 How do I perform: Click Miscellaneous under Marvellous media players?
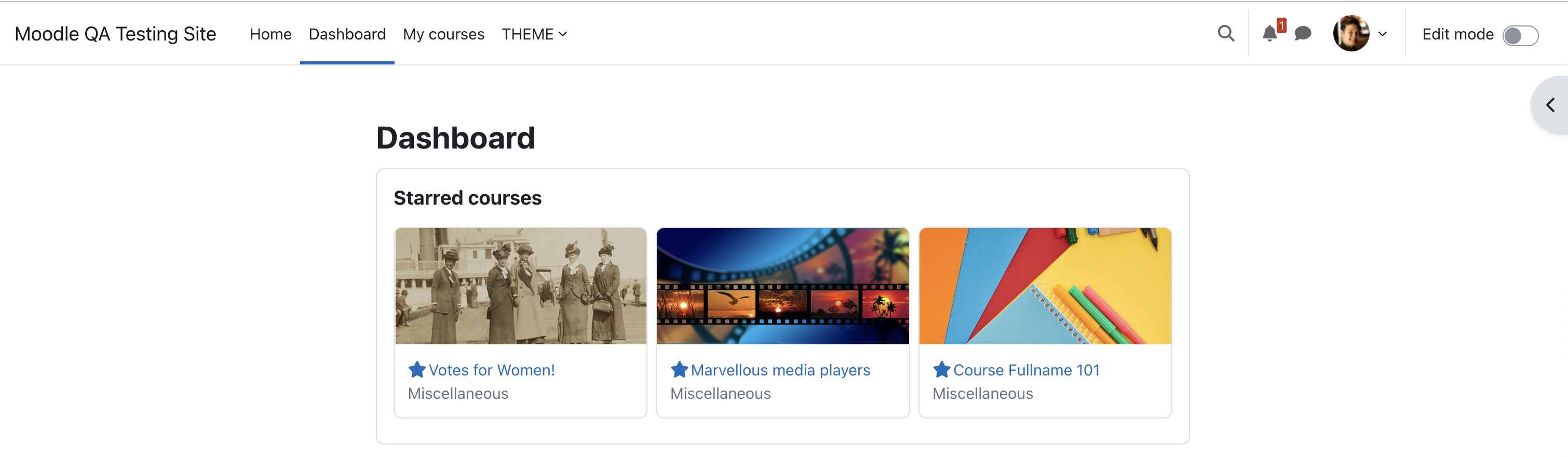click(720, 394)
